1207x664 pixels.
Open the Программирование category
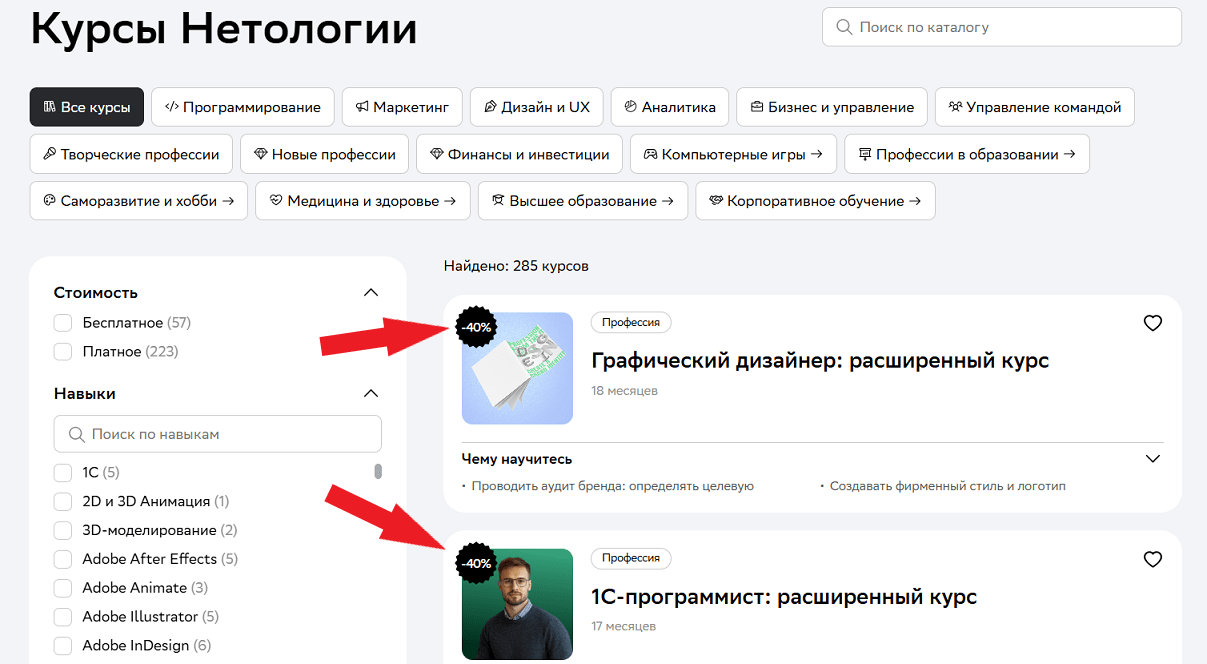click(x=243, y=107)
